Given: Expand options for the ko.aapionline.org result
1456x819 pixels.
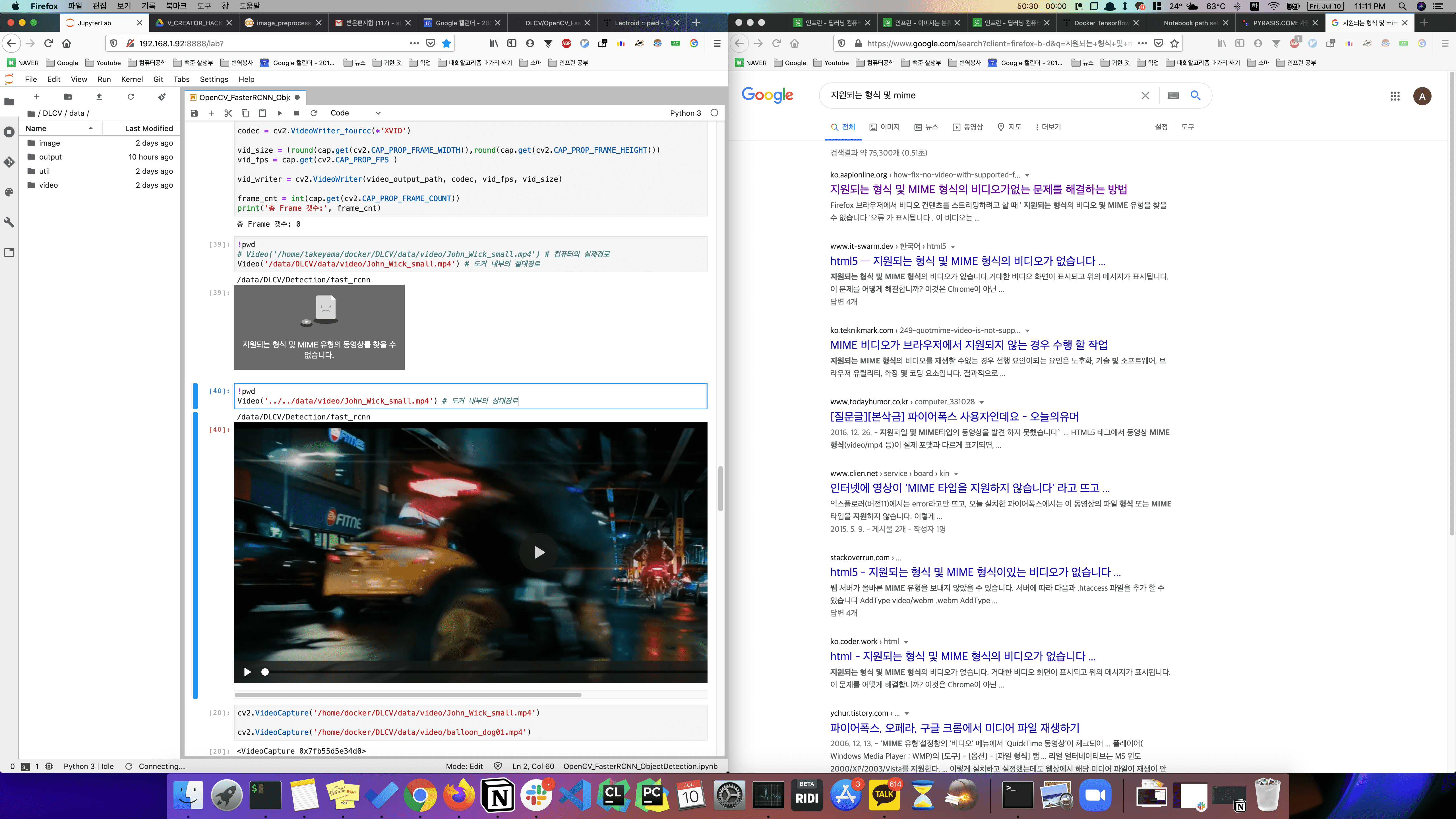Looking at the screenshot, I should click(x=1027, y=175).
